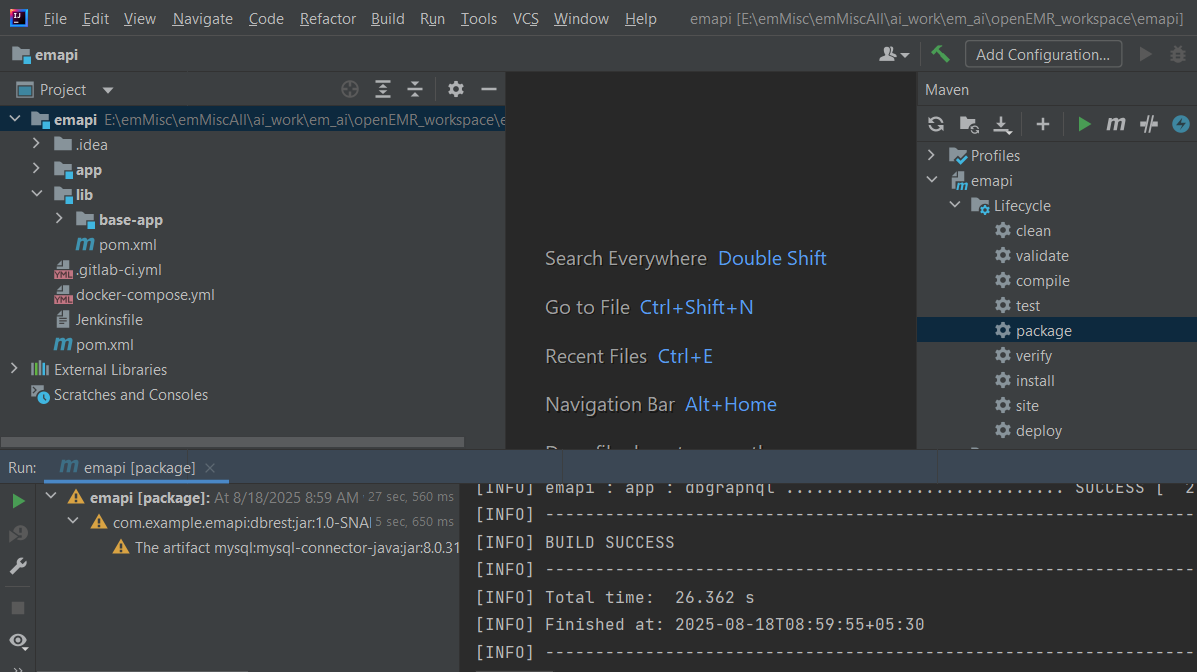Click Select Opened File target icon
1197x672 pixels.
coord(350,89)
